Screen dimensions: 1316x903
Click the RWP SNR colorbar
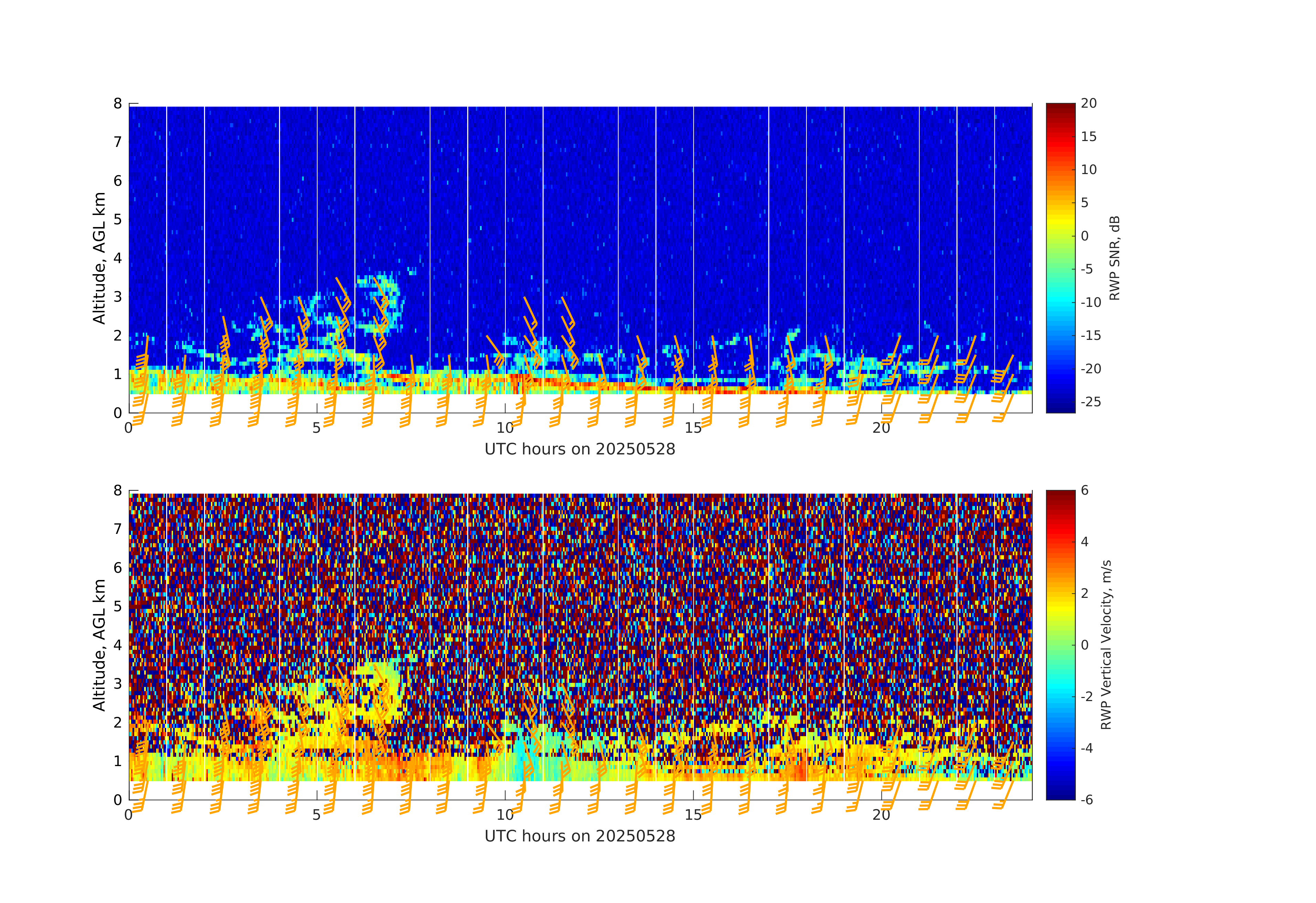tap(1060, 258)
